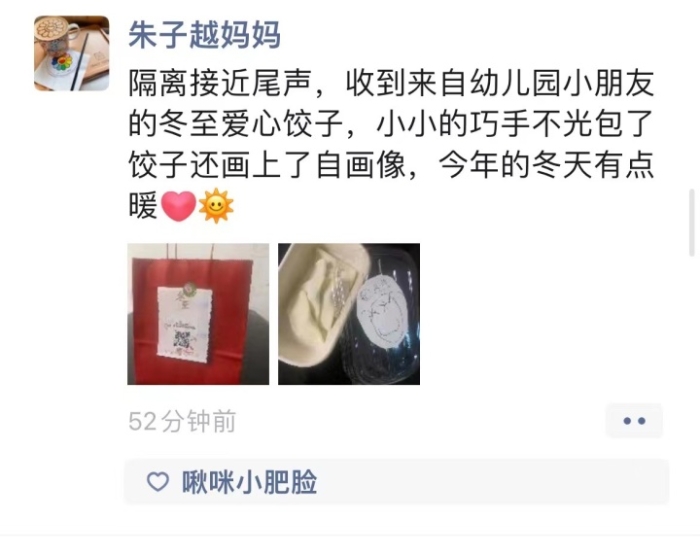This screenshot has height=553, width=700.
Task: Click the smiling sun emoji
Action: coord(216,206)
